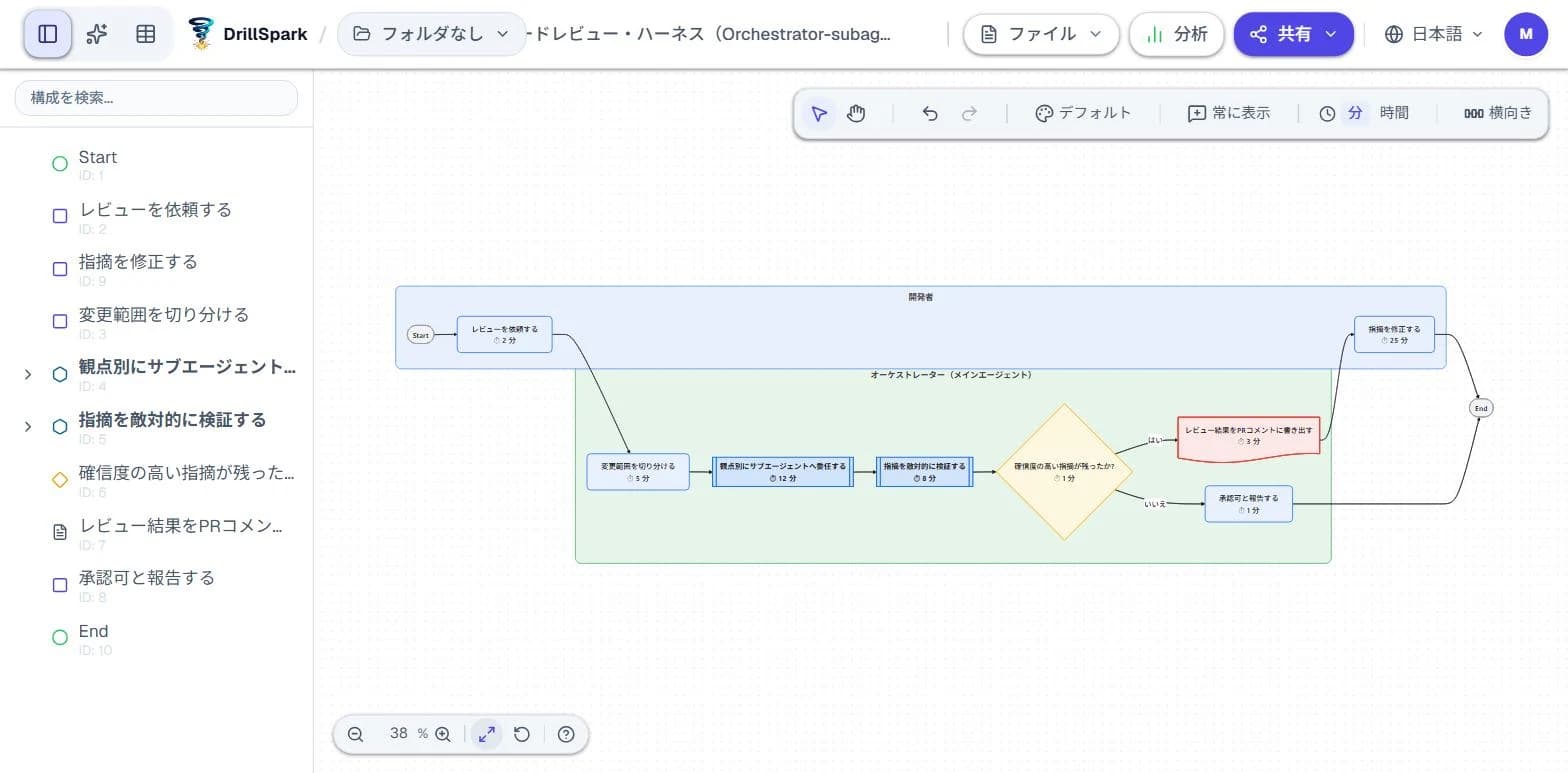1568x773 pixels.
Task: Open the ファイル dropdown menu
Action: pos(1041,34)
